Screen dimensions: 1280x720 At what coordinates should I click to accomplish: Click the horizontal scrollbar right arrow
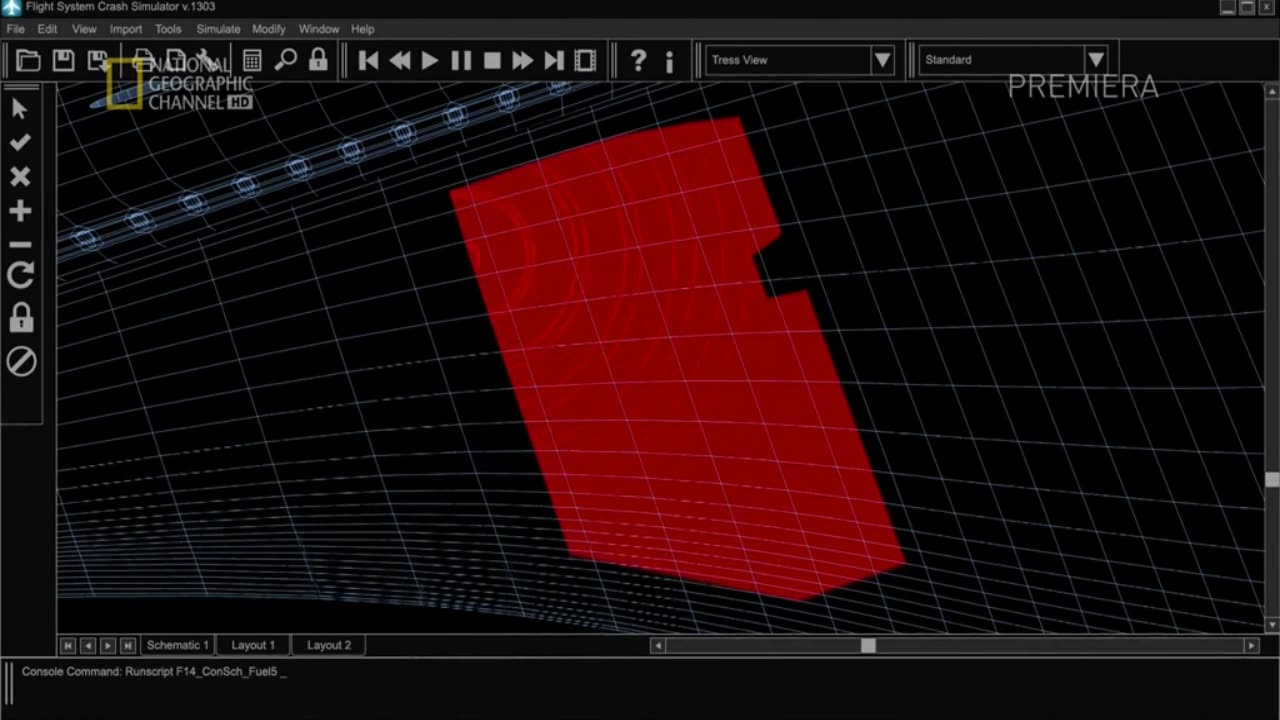1251,646
